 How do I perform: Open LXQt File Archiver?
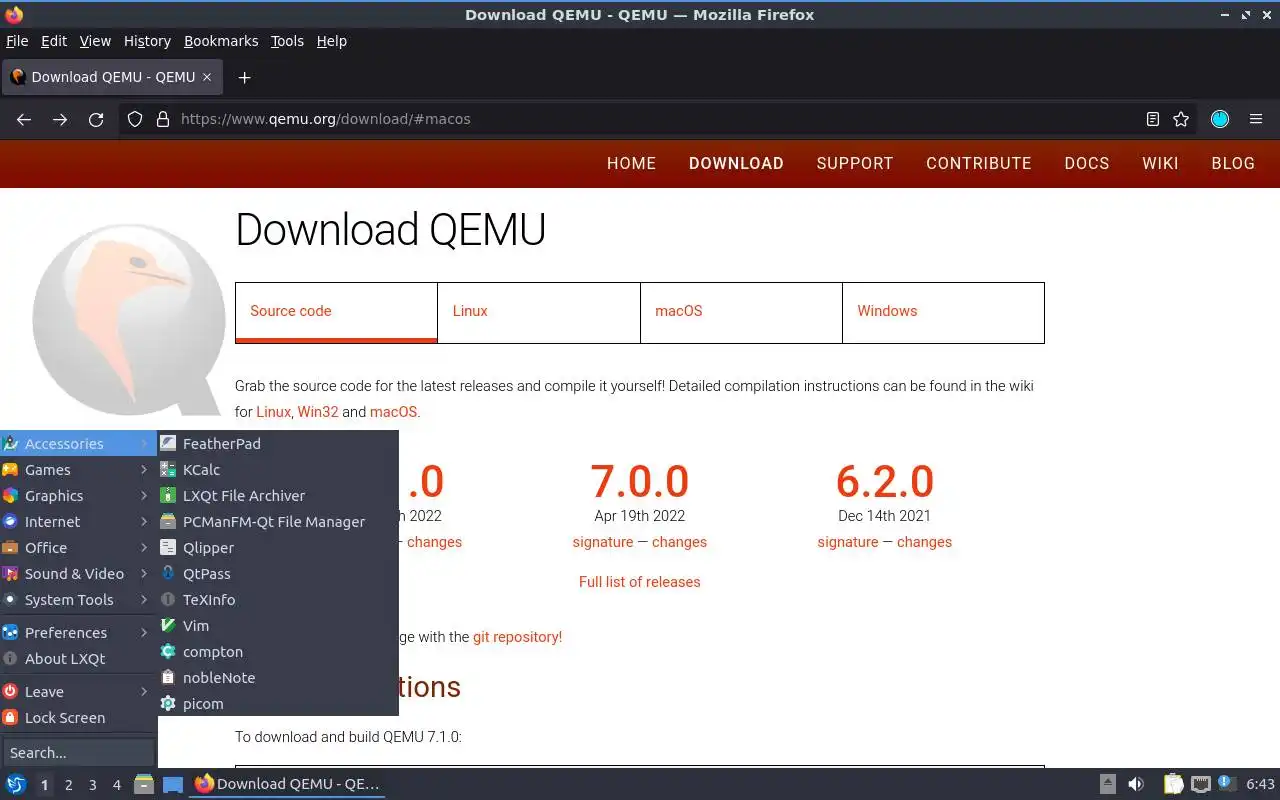coord(278,496)
